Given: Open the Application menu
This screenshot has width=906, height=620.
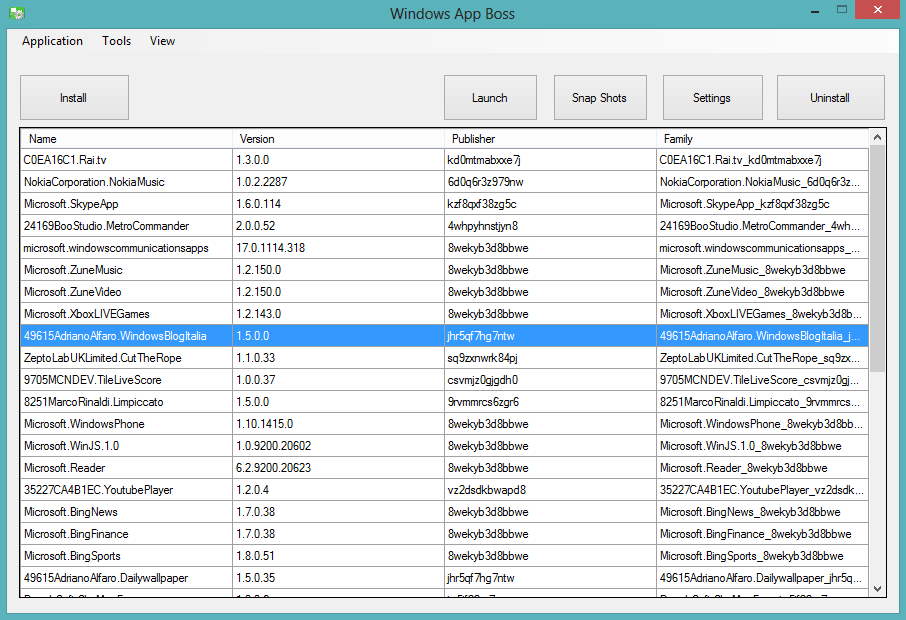Looking at the screenshot, I should tap(53, 41).
